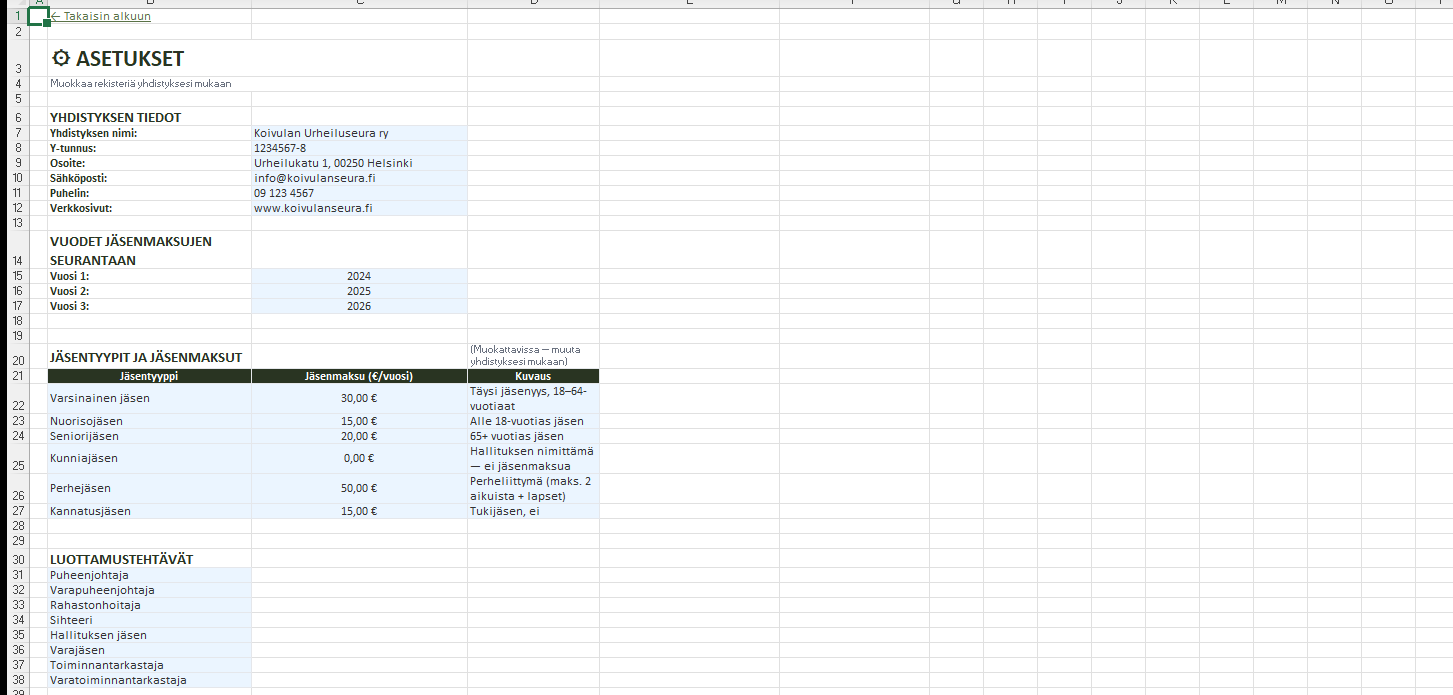The width and height of the screenshot is (1453, 695).
Task: Select the Vuosi 3 value cell 2026
Action: pos(358,306)
